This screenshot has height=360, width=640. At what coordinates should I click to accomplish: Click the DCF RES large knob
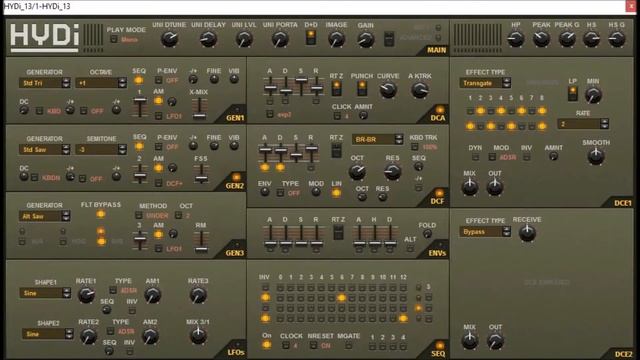pyautogui.click(x=392, y=172)
